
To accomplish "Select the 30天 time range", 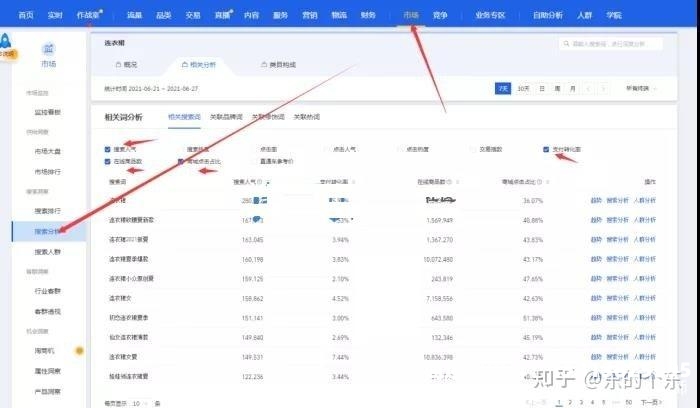I will (523, 89).
